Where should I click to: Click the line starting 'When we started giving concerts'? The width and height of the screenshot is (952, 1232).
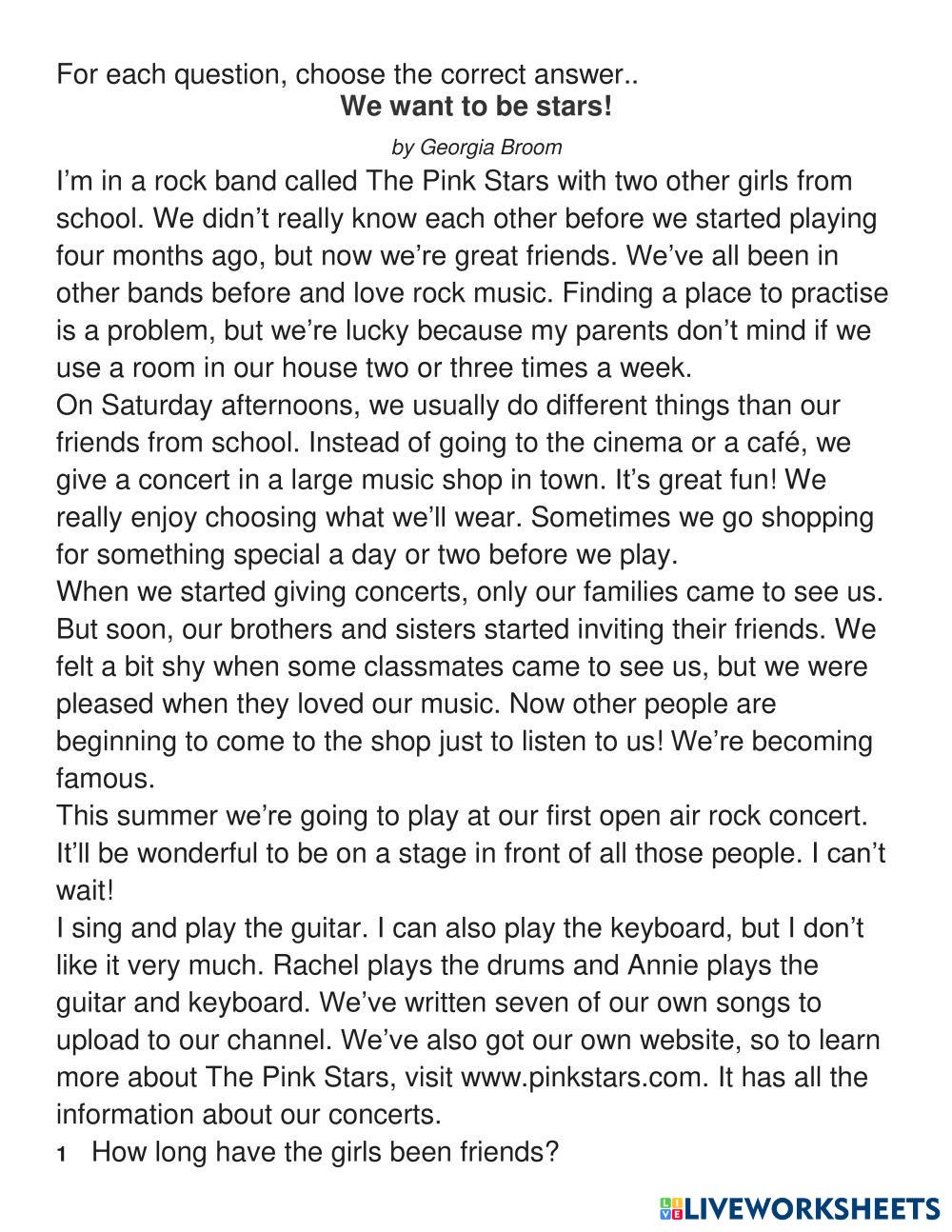pos(469,591)
